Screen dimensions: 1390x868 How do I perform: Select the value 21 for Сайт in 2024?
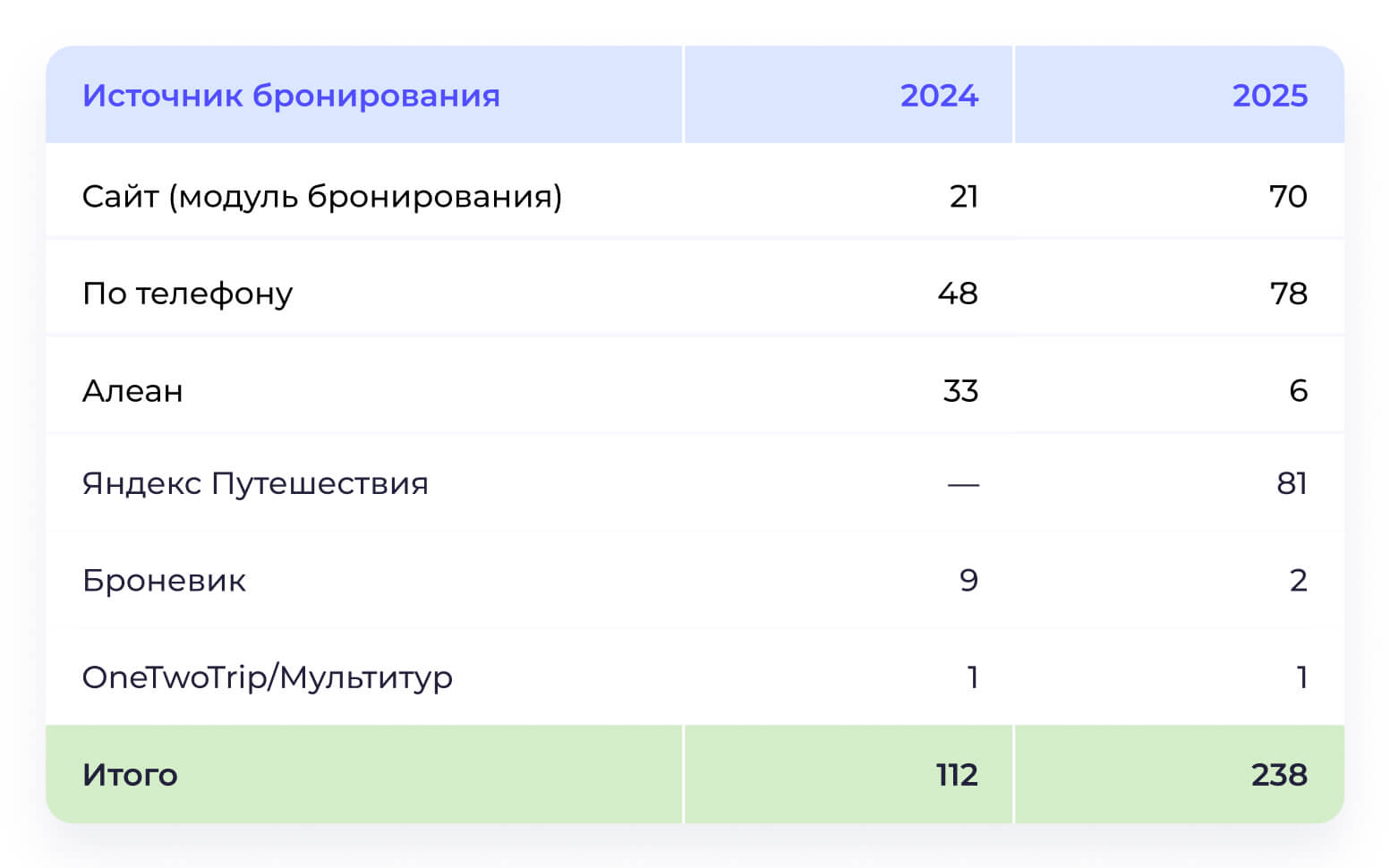click(964, 197)
